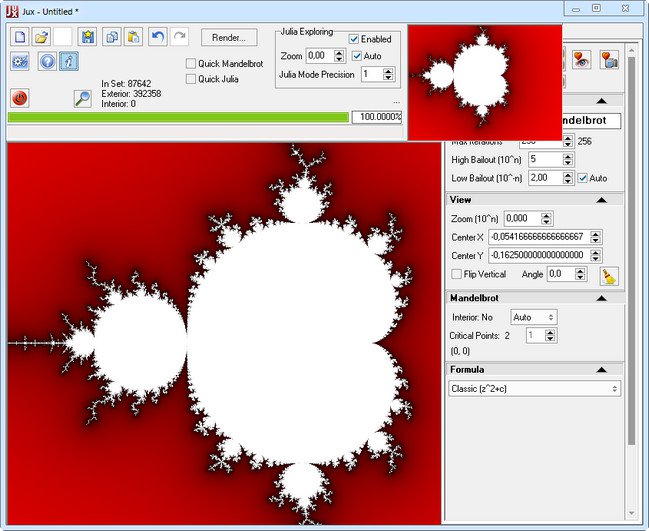Click the Critical Points spinner arrows
The image size is (649, 531).
550,335
